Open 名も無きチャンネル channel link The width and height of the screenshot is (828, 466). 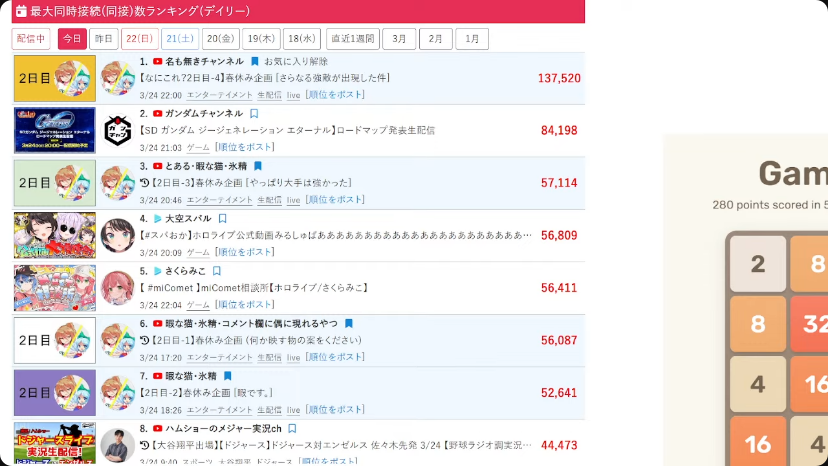coord(204,61)
